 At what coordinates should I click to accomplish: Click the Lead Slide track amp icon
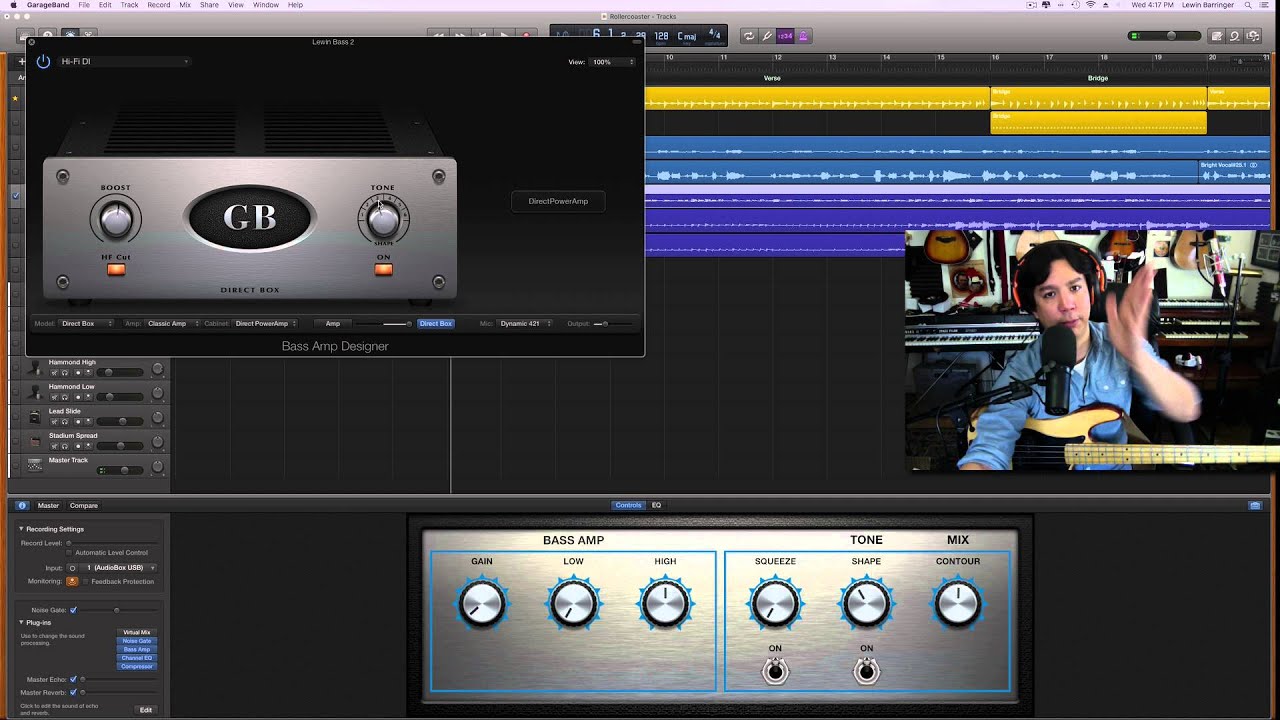(35, 416)
